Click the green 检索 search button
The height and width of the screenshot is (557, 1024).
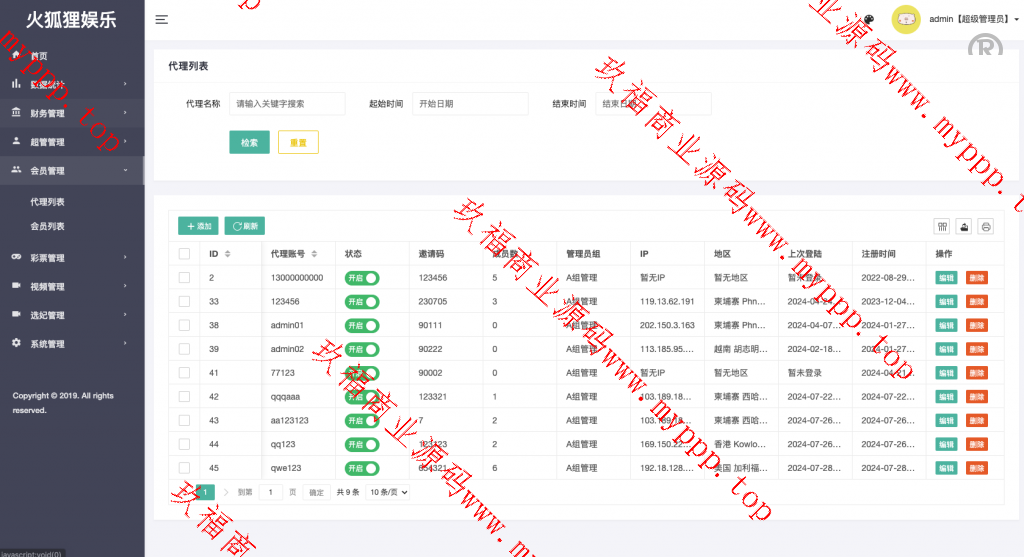249,142
